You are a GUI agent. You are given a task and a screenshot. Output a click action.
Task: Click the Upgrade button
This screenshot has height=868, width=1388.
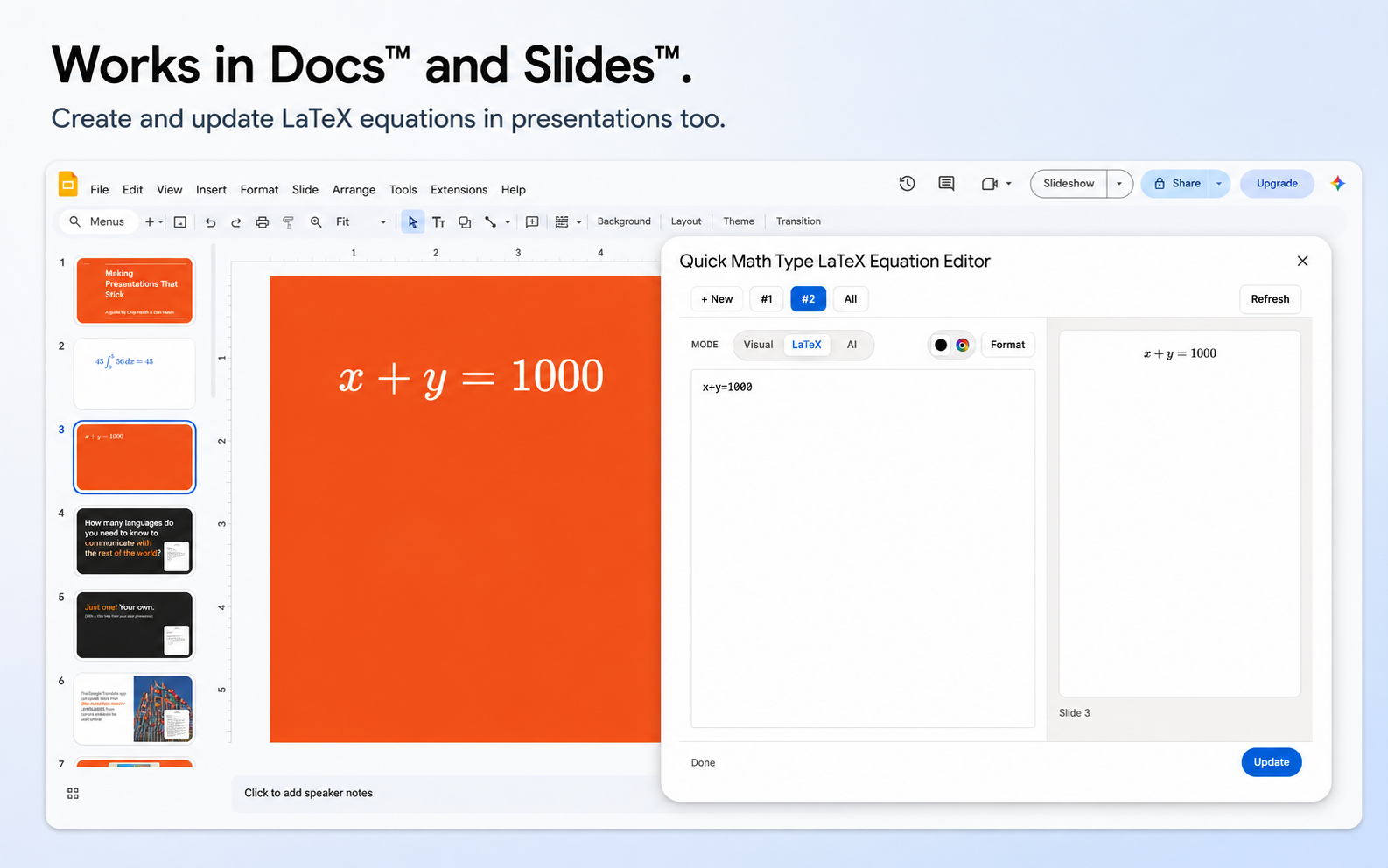point(1277,184)
